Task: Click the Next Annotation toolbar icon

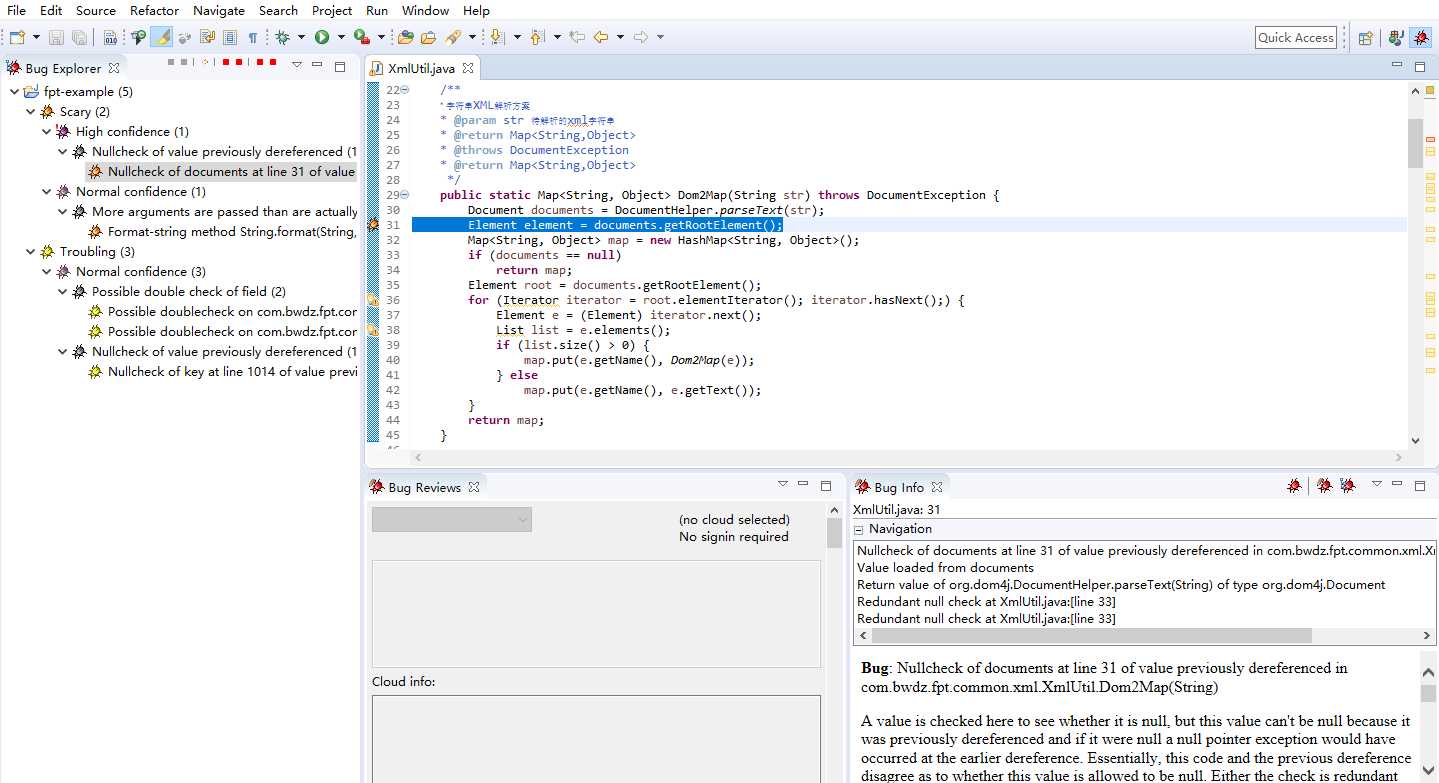Action: tap(497, 37)
